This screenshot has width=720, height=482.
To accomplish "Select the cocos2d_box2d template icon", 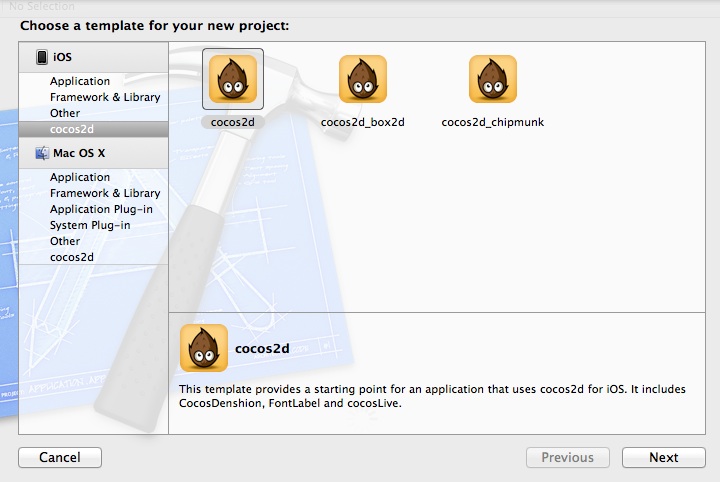I will point(363,79).
